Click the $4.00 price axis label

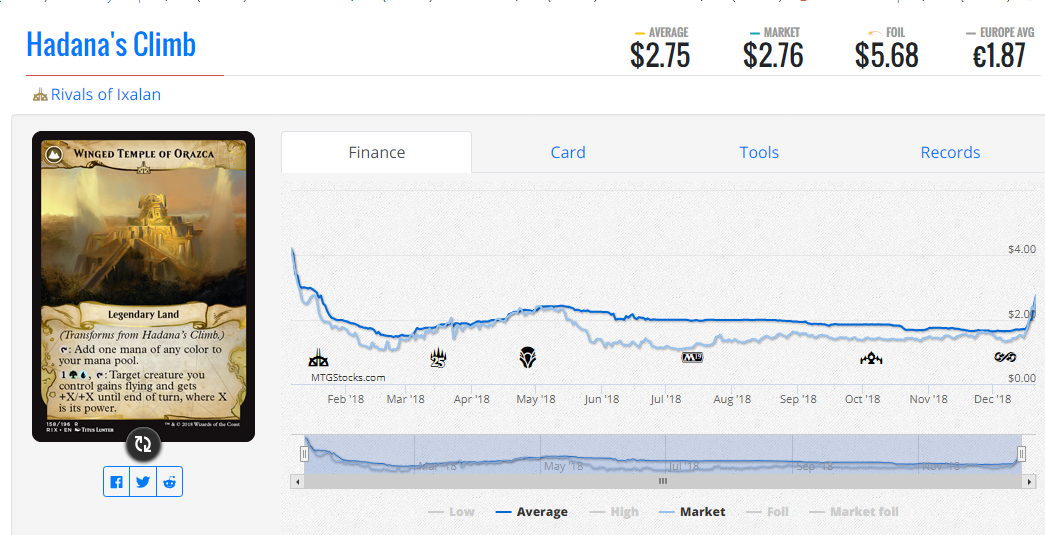[x=1022, y=249]
